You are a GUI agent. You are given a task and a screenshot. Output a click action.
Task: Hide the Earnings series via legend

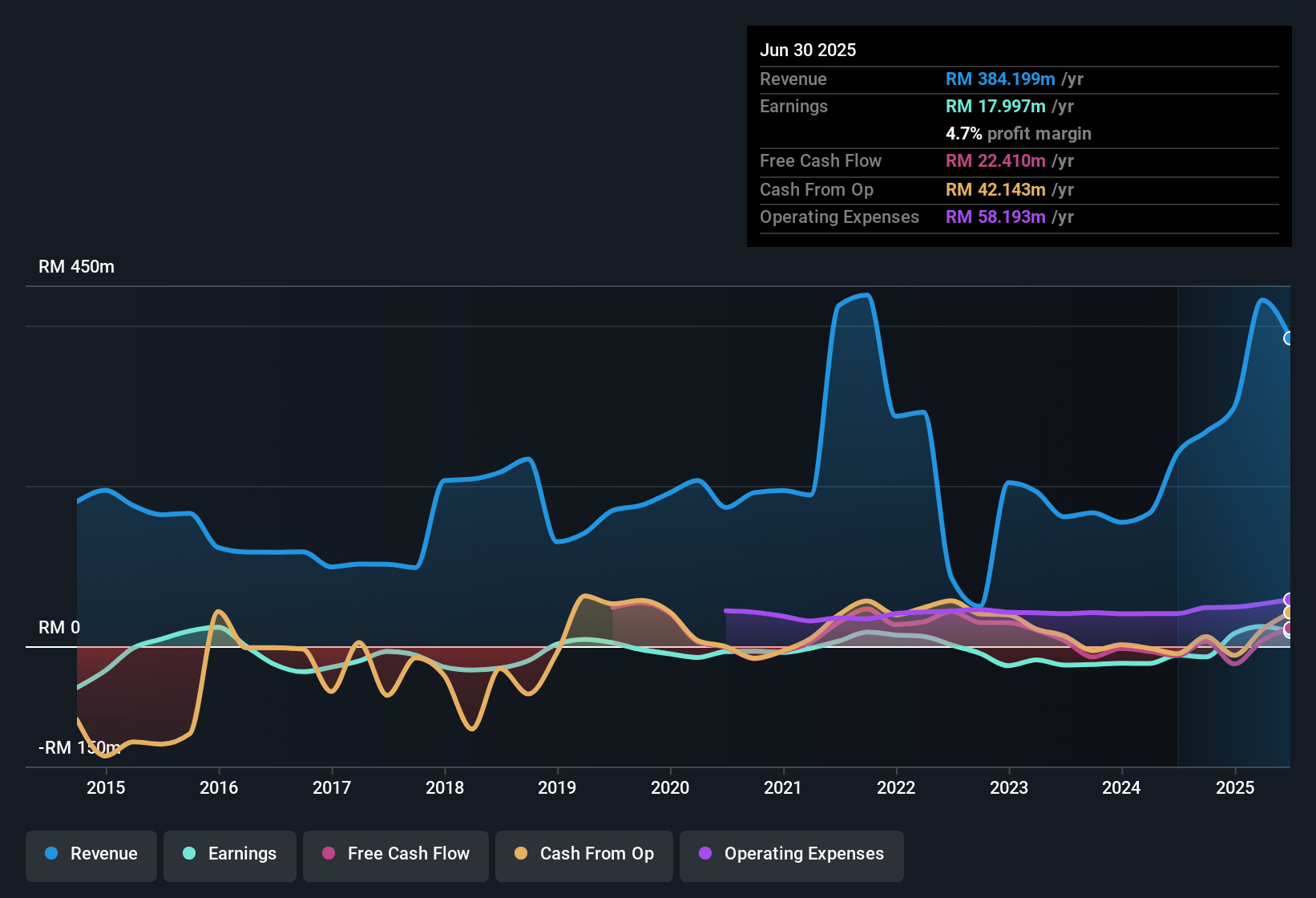pos(230,854)
